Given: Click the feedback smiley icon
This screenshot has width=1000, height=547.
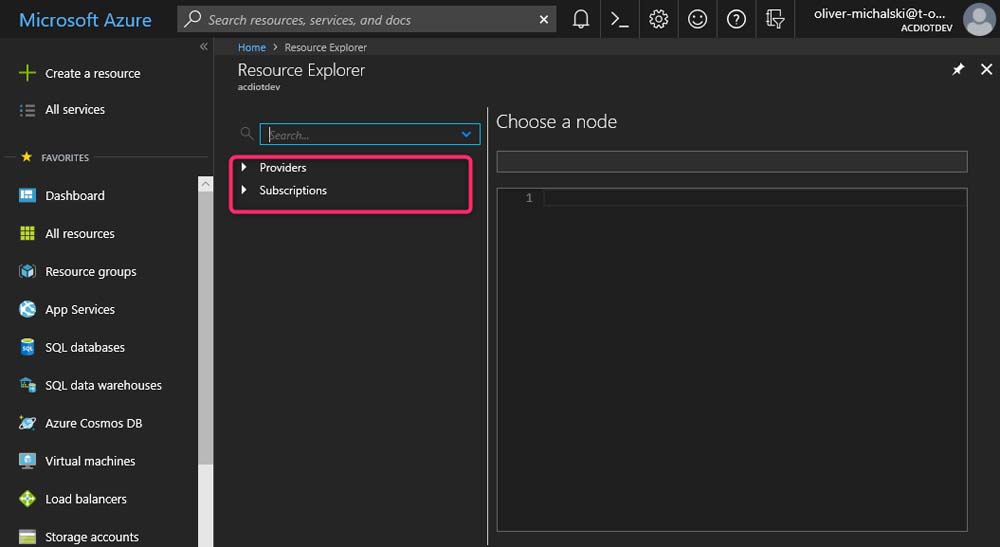Looking at the screenshot, I should [697, 19].
